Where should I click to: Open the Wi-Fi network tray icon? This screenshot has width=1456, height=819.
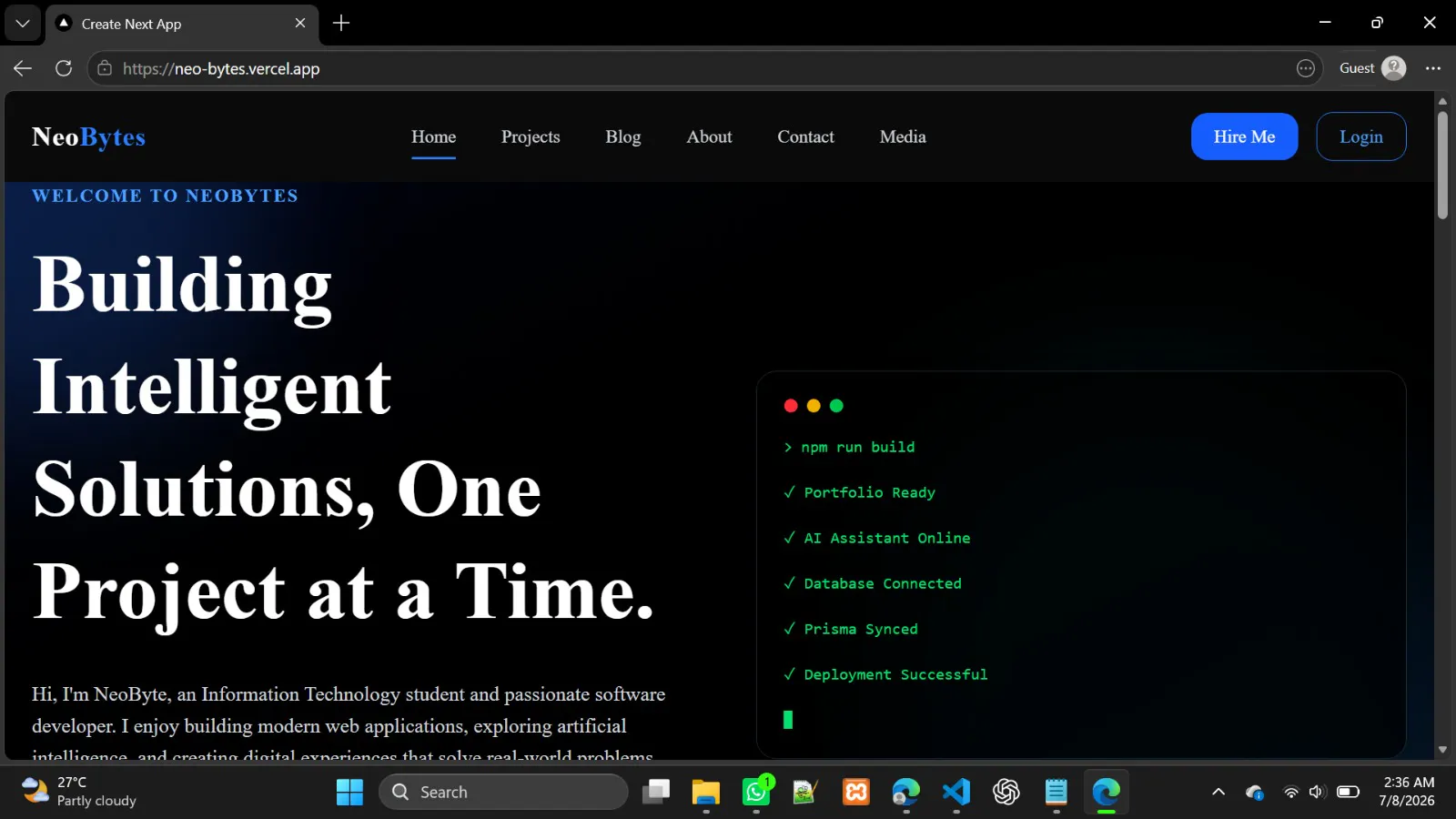pyautogui.click(x=1290, y=792)
